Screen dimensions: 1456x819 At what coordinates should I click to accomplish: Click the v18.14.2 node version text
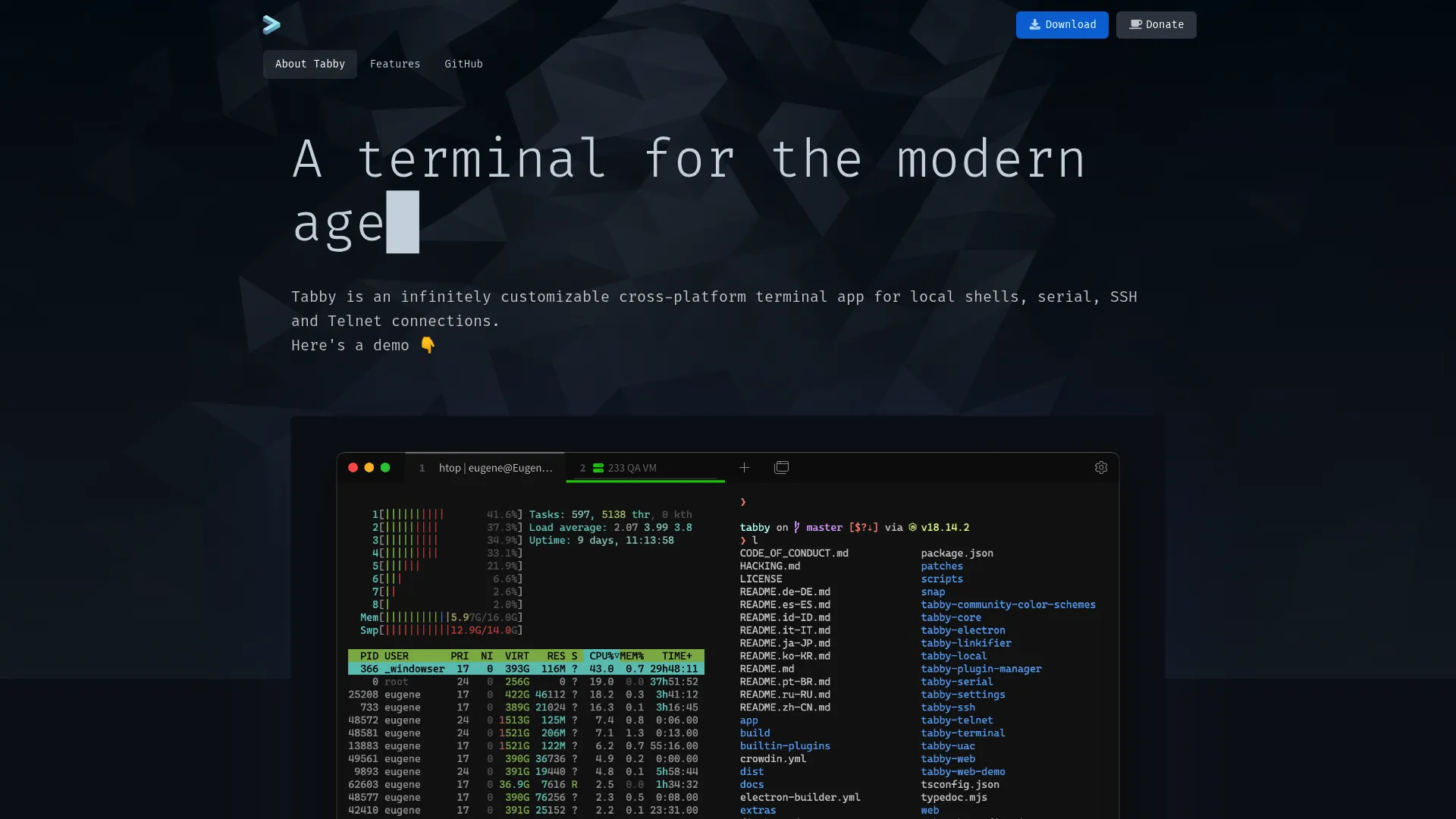(x=945, y=528)
